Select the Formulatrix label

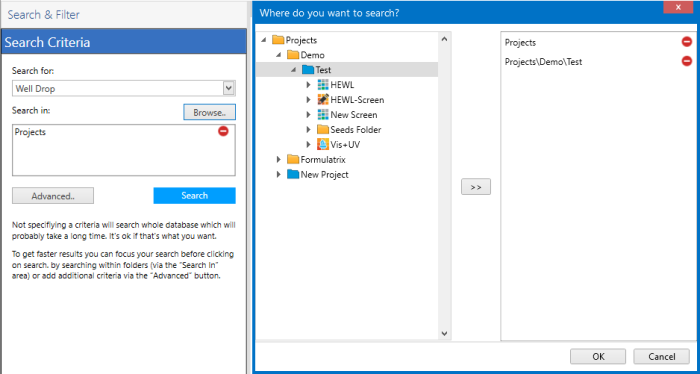[323, 159]
